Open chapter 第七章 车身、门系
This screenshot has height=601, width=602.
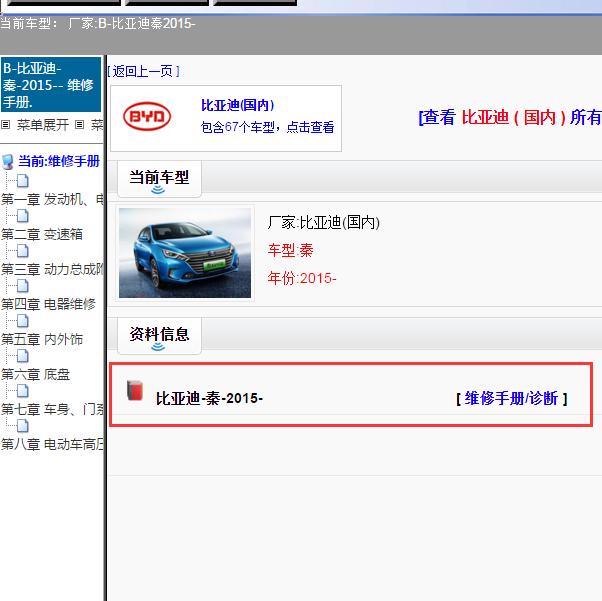click(x=52, y=409)
